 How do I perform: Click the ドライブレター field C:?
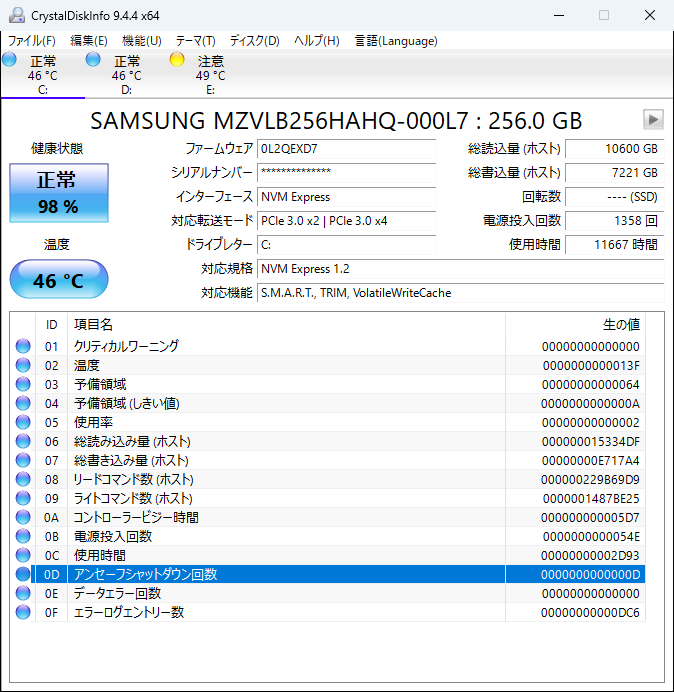346,244
